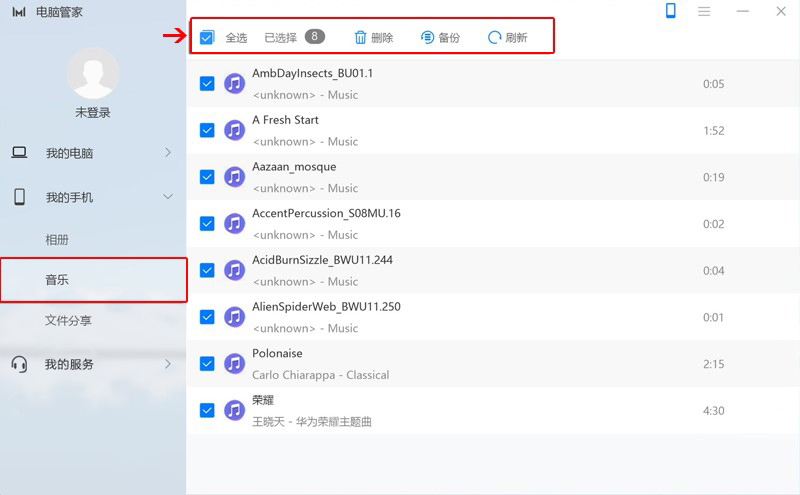
Task: Click the trash delete icon in toolbar
Action: (361, 38)
